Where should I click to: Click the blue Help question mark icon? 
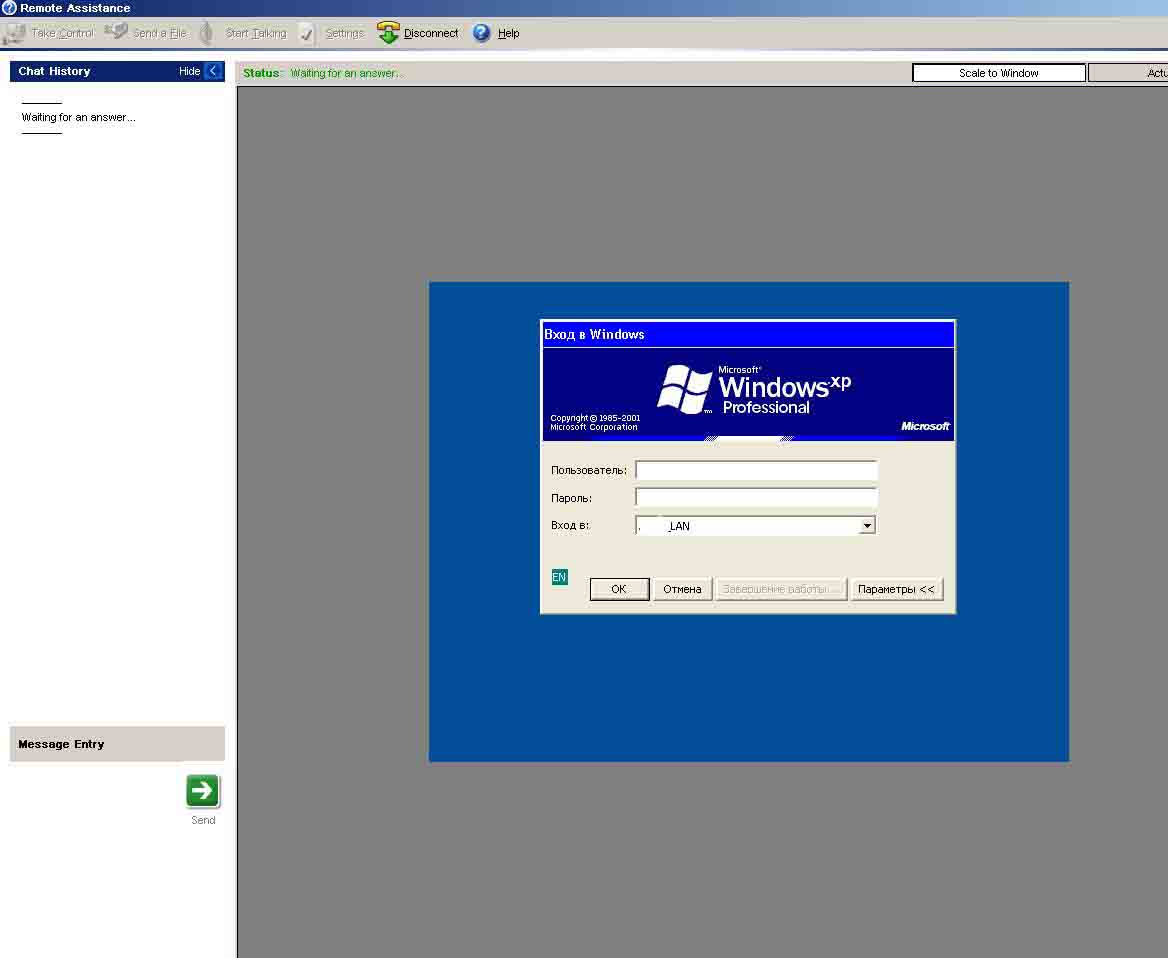tap(482, 33)
